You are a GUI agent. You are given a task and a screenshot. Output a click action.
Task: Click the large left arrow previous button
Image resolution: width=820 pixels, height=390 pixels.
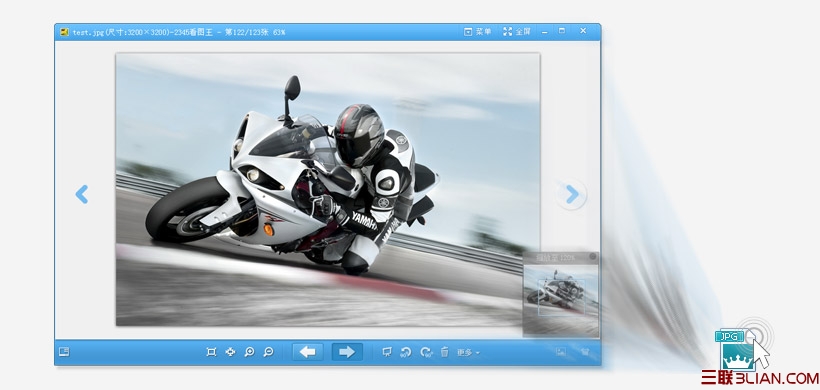[x=308, y=352]
